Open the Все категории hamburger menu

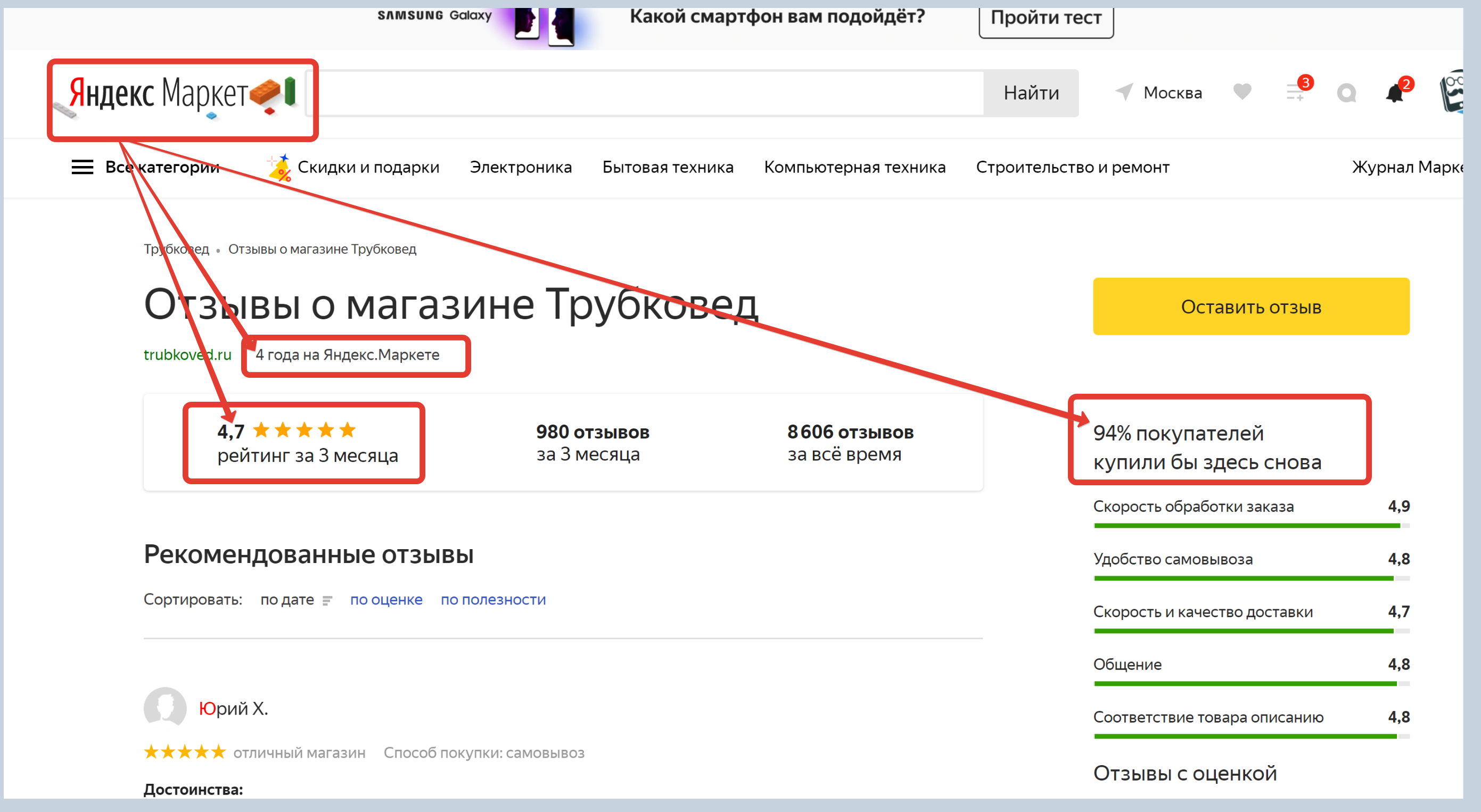click(82, 167)
